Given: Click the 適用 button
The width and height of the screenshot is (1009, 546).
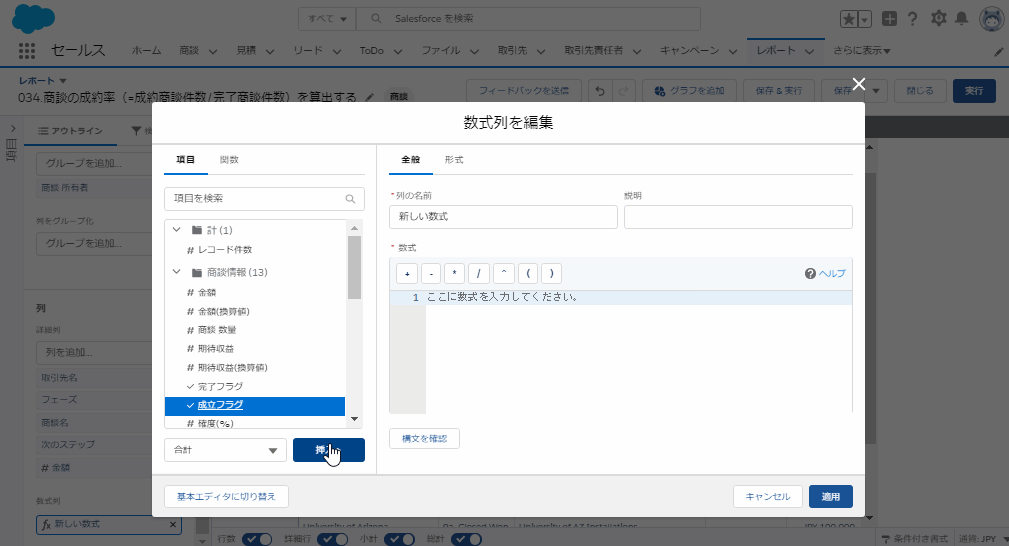Looking at the screenshot, I should point(831,496).
